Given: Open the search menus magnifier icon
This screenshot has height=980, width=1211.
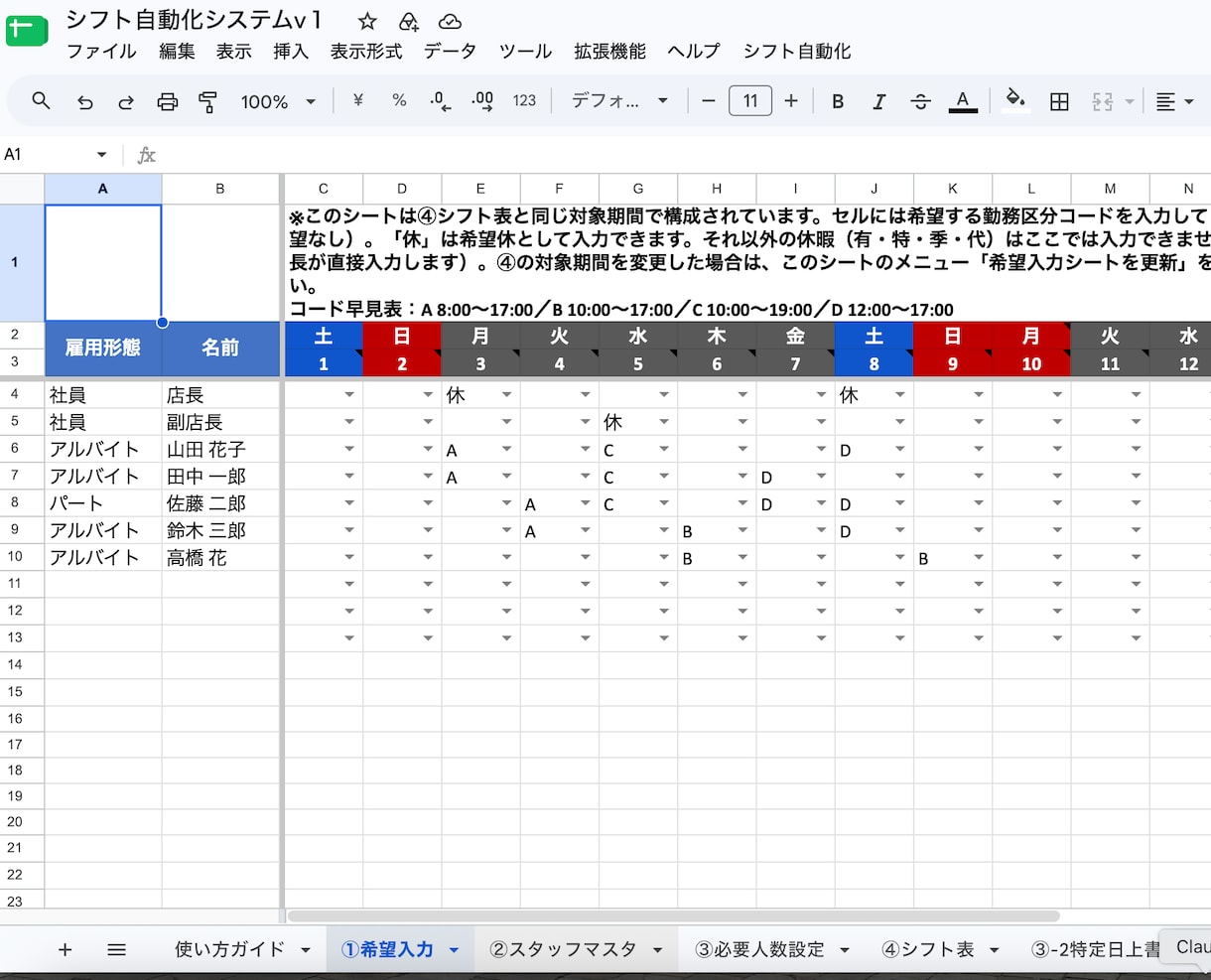Looking at the screenshot, I should 42,100.
